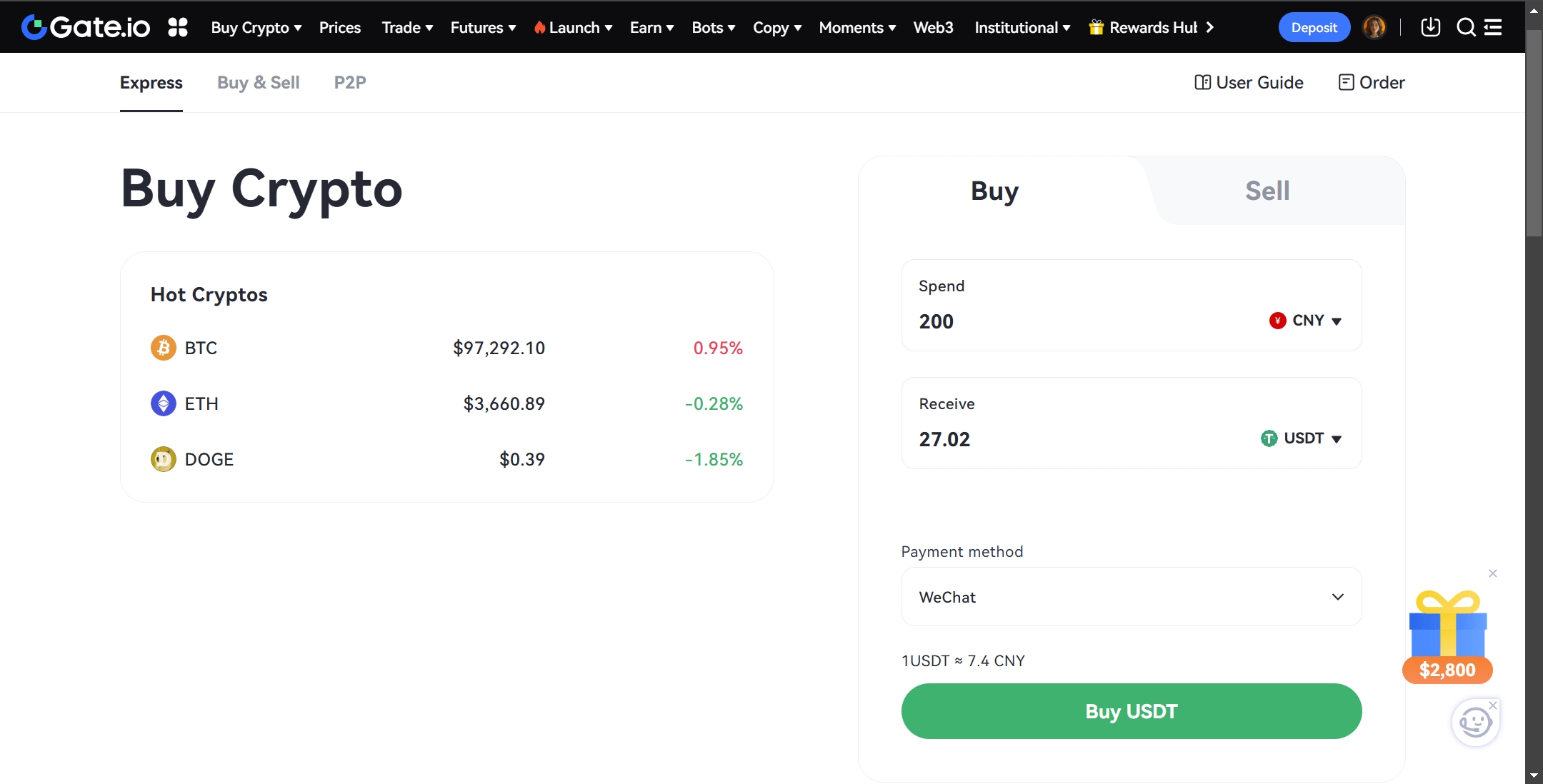The image size is (1543, 784).
Task: Click the Gate.io logo
Action: 86,27
